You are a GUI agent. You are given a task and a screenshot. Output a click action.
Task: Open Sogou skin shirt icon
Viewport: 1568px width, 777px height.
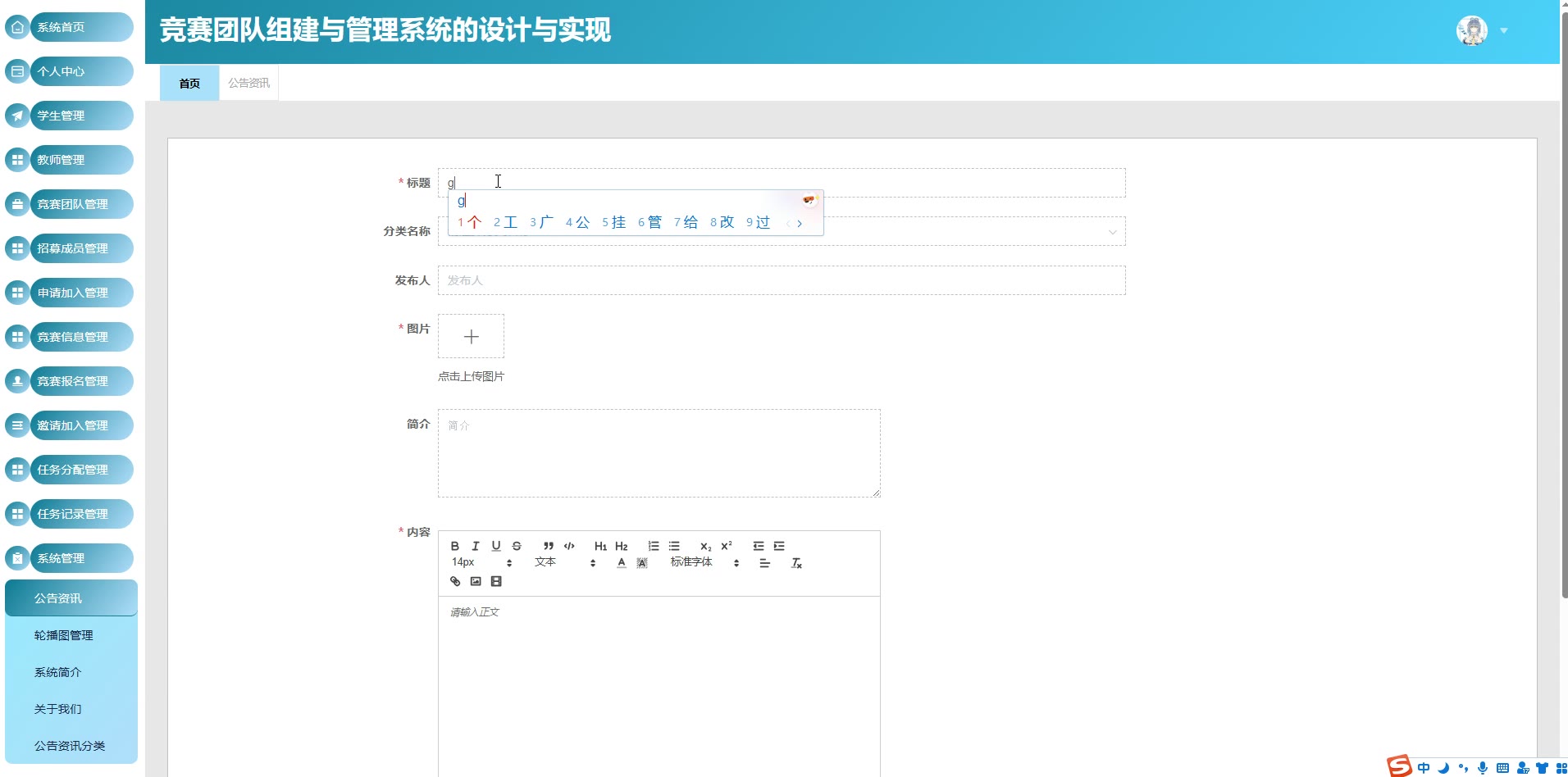[x=1542, y=768]
